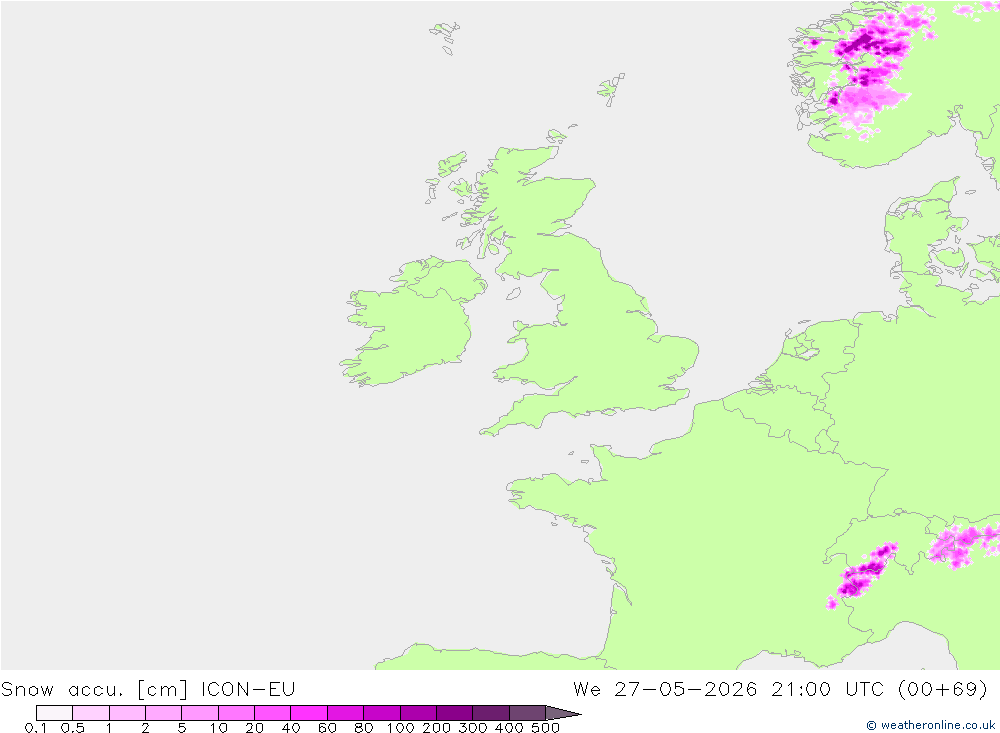Click the arrow tip ending the colour scale

click(x=564, y=713)
